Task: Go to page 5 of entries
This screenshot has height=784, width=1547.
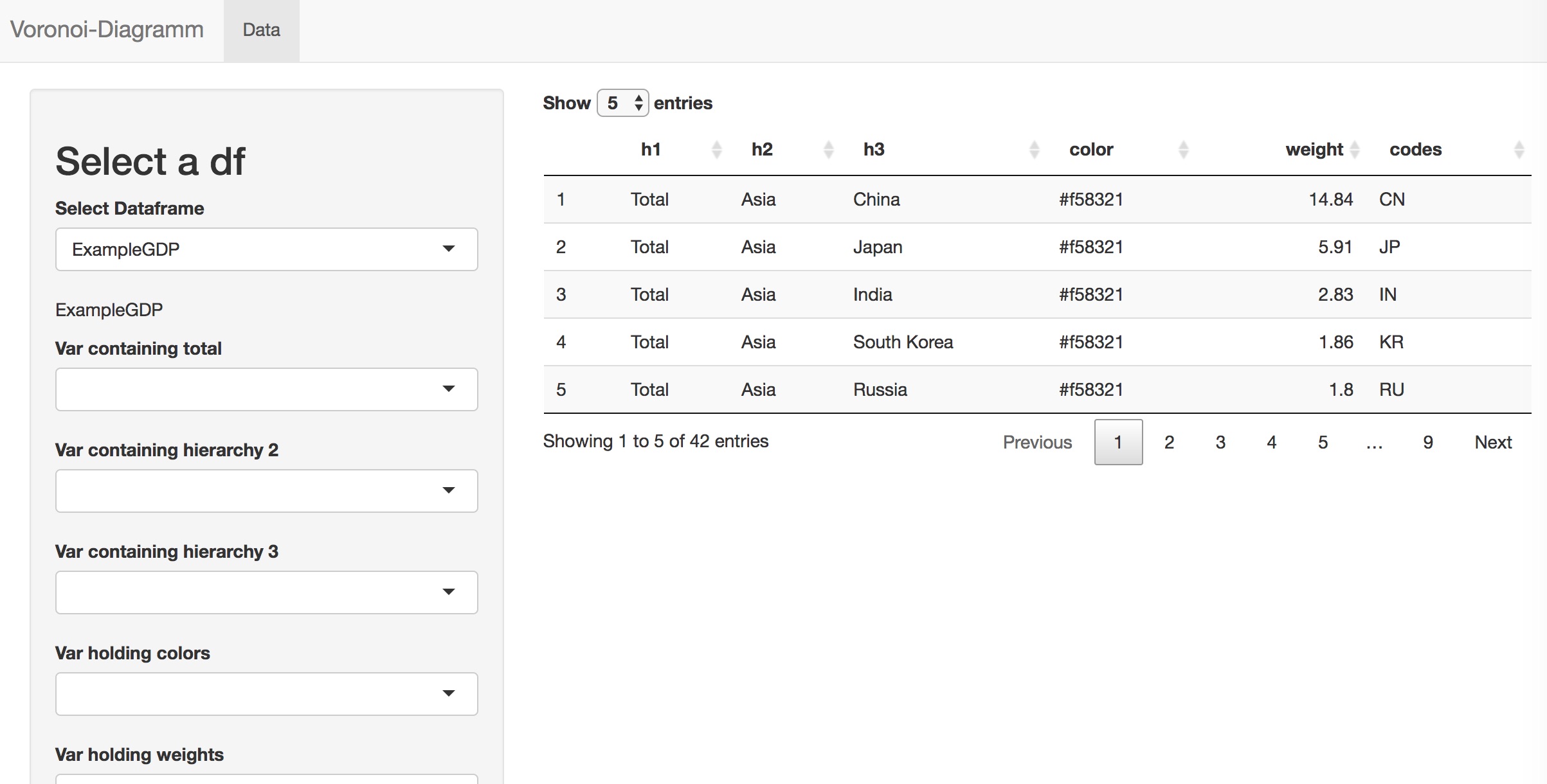Action: [1323, 442]
